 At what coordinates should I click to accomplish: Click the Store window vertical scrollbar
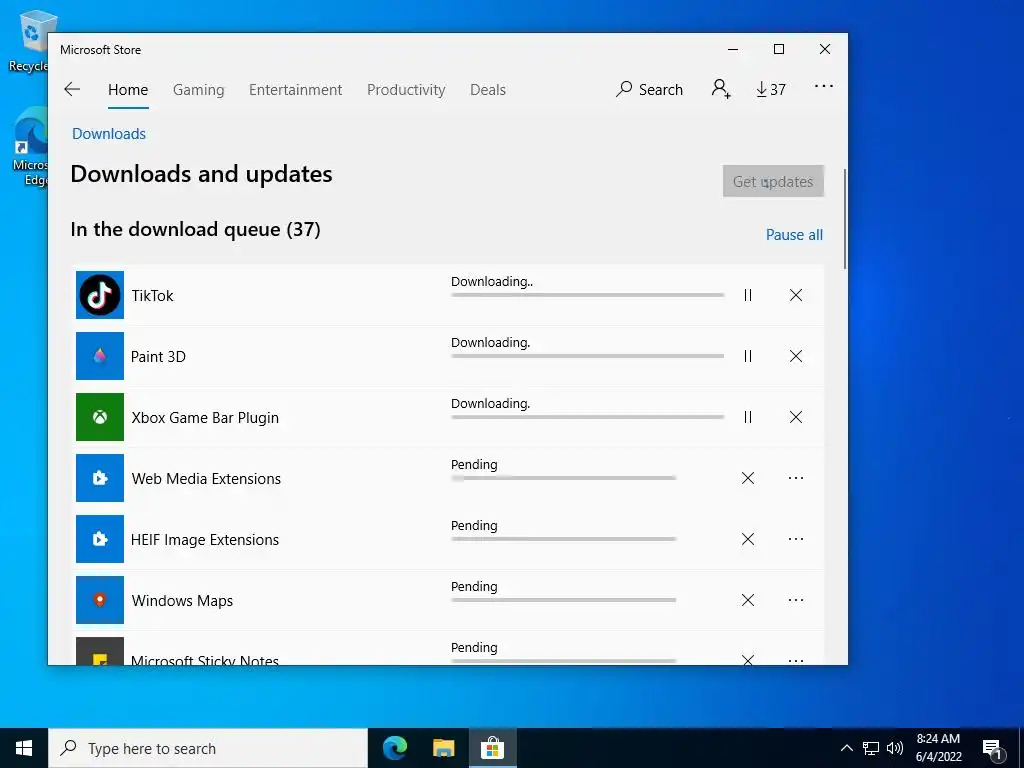point(845,219)
